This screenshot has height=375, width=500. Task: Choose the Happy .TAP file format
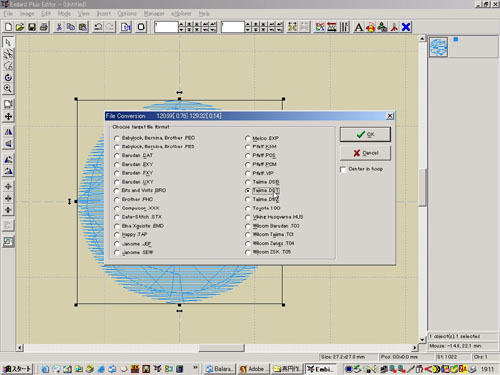(x=117, y=235)
